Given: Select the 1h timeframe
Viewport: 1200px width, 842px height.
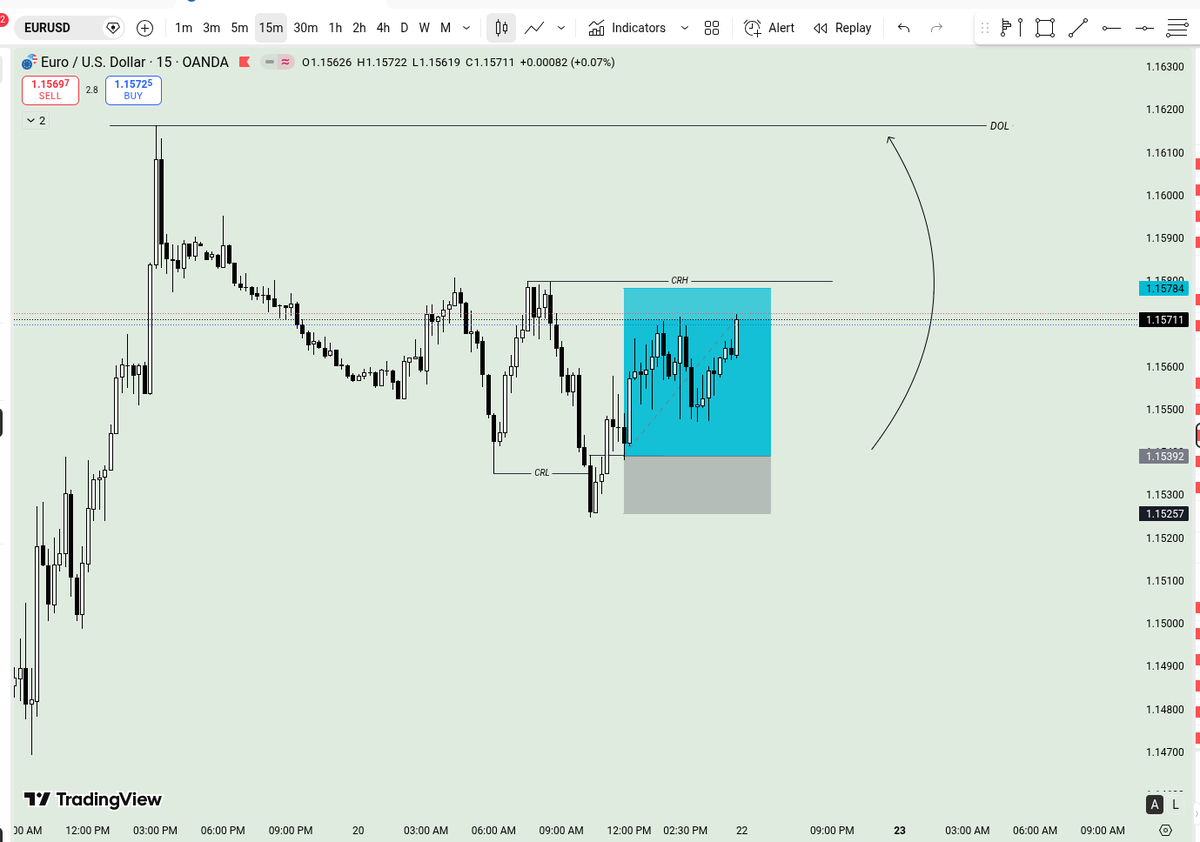Looking at the screenshot, I should click(x=335, y=28).
